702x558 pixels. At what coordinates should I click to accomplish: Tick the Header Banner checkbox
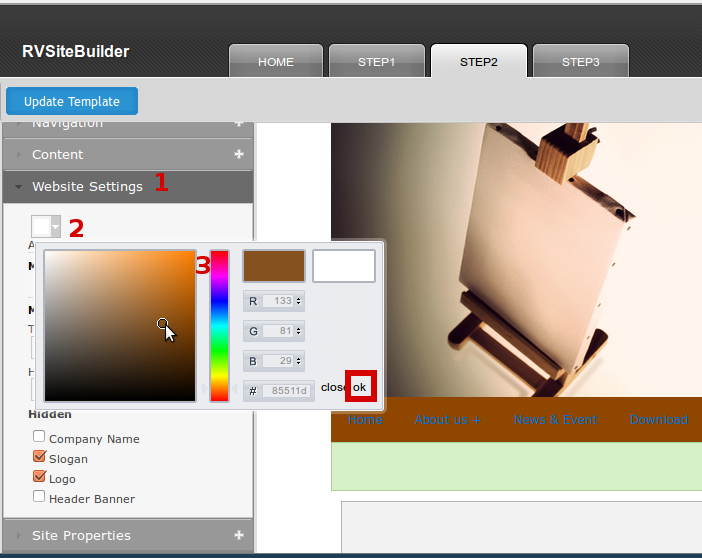coord(39,496)
